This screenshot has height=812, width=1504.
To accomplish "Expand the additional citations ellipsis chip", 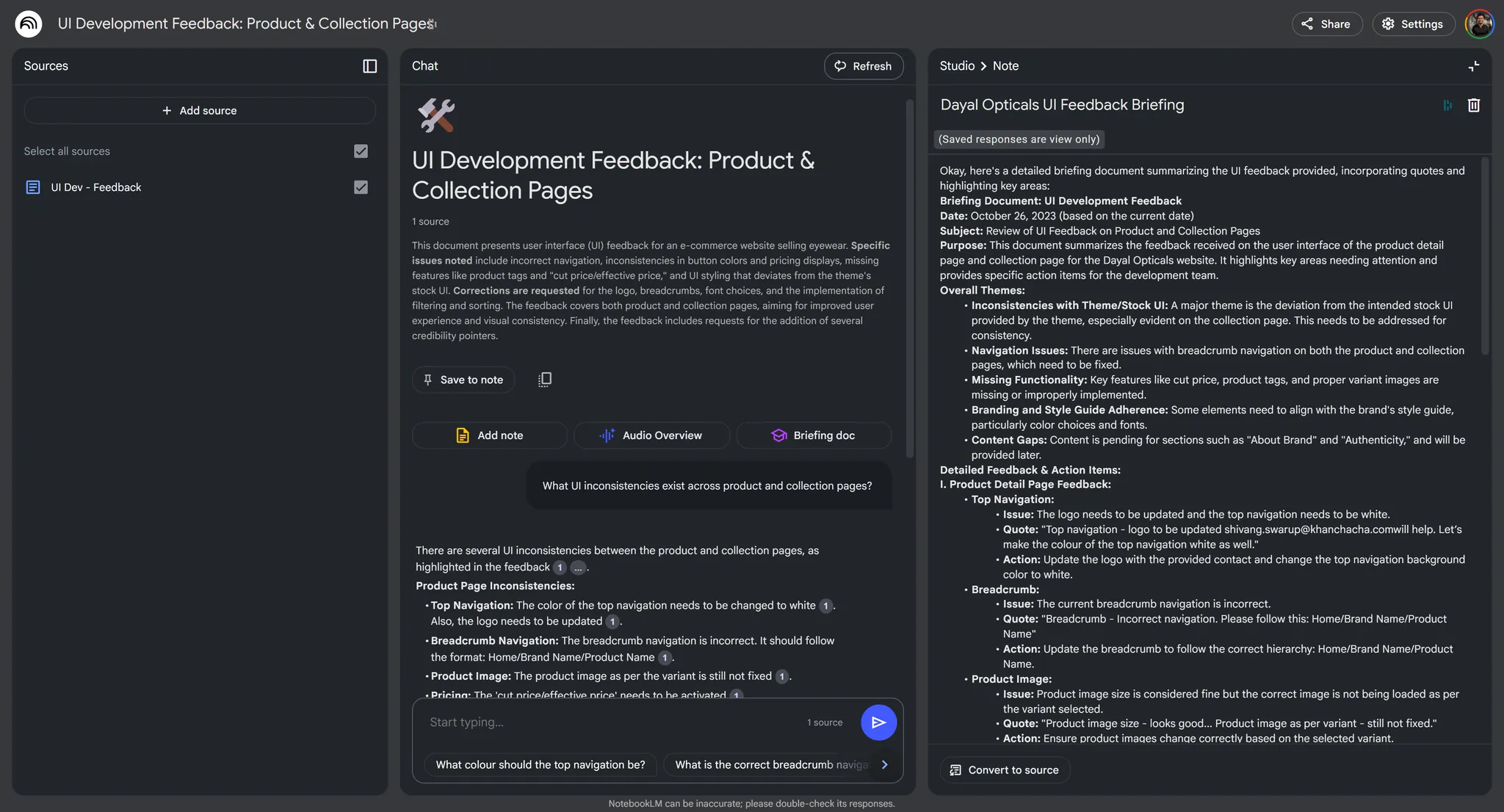I will [x=578, y=568].
